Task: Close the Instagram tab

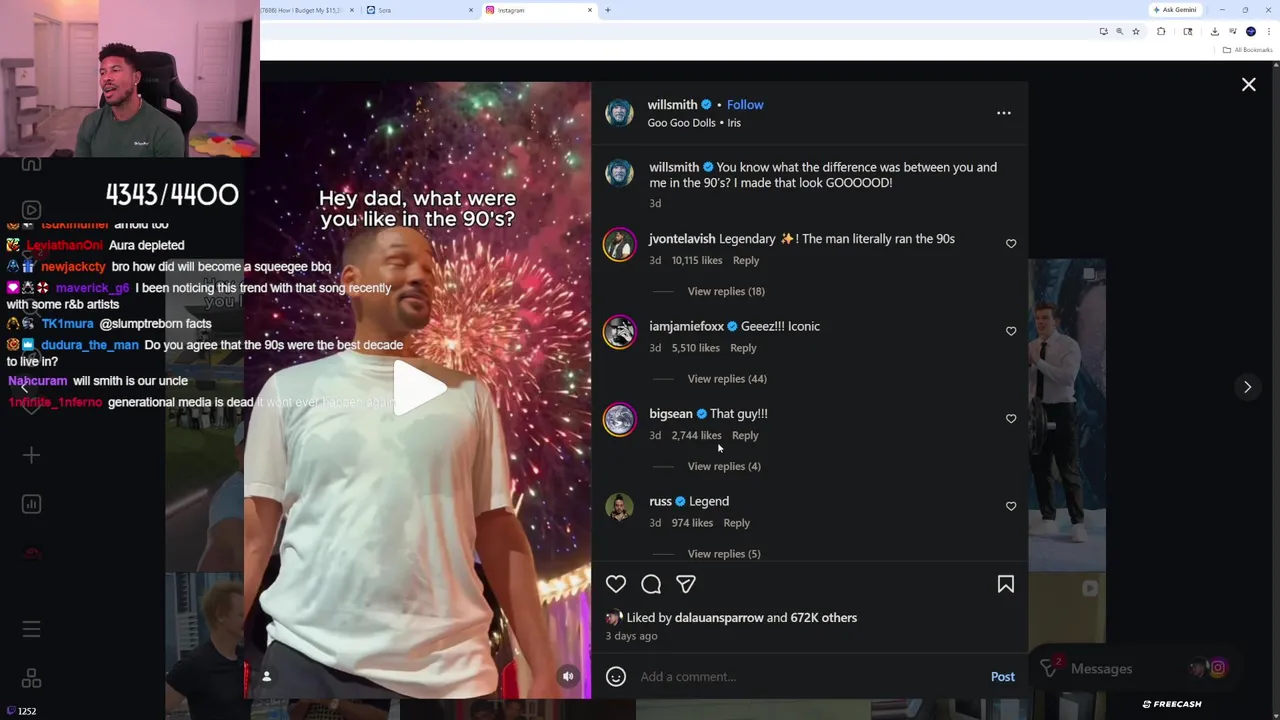Action: [590, 10]
